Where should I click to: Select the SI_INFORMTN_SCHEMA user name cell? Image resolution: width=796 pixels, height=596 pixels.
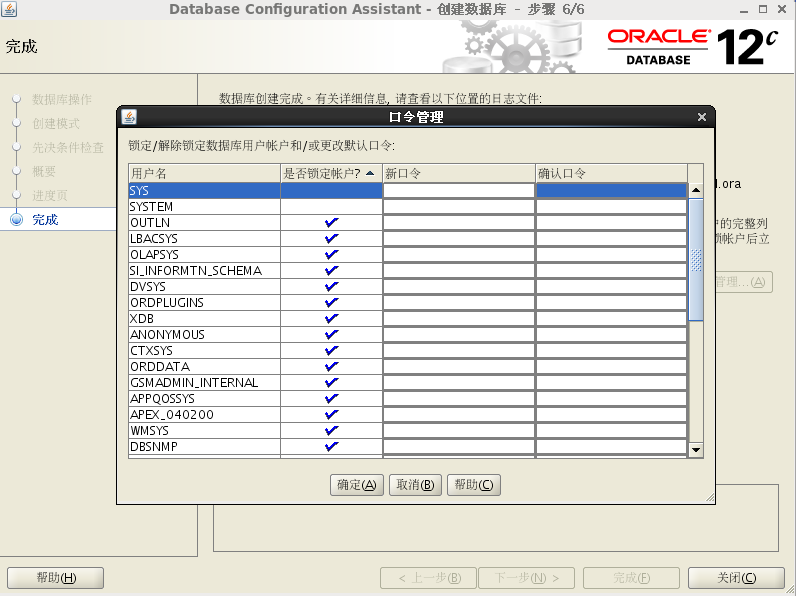(x=205, y=271)
